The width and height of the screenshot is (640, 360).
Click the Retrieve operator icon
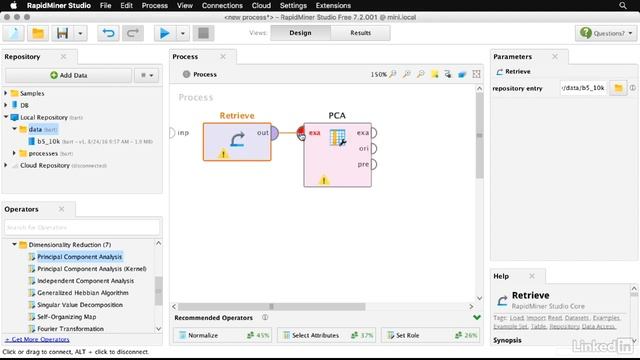coord(237,139)
